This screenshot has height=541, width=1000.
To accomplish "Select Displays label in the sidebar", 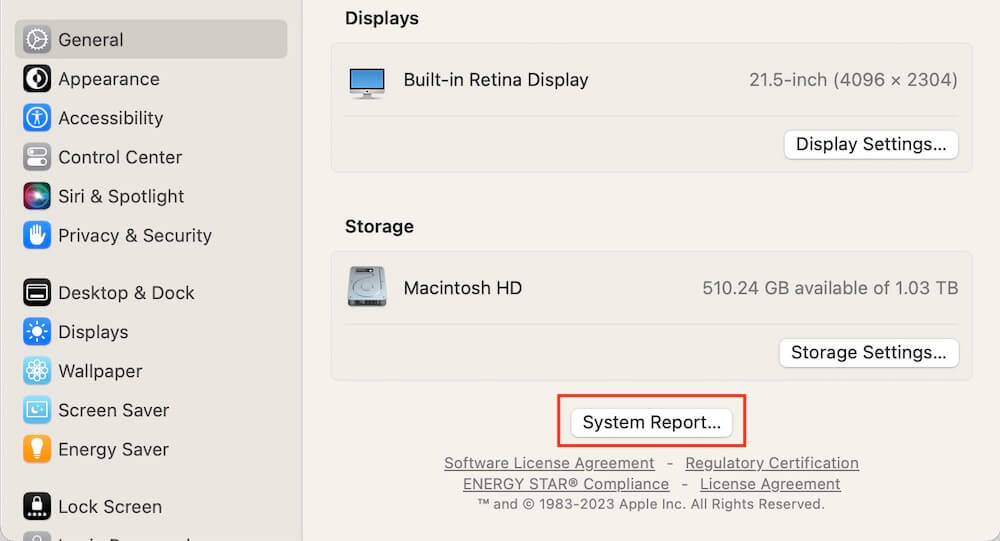I will (x=93, y=332).
